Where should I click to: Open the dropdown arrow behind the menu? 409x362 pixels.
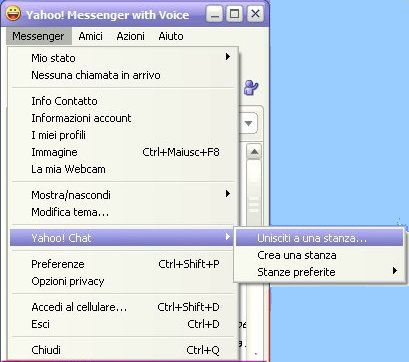point(248,123)
